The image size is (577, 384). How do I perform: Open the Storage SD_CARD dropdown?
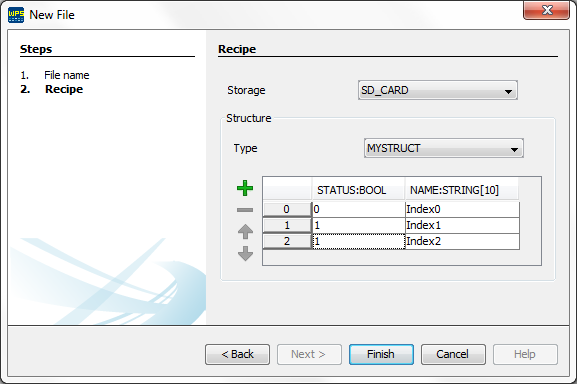point(438,90)
